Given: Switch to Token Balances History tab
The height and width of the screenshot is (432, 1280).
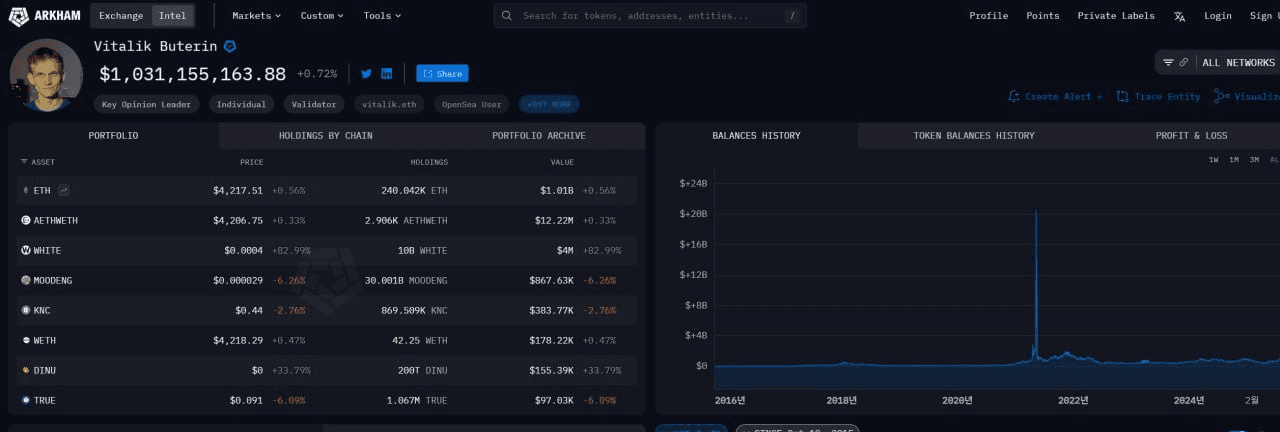Looking at the screenshot, I should pyautogui.click(x=974, y=135).
